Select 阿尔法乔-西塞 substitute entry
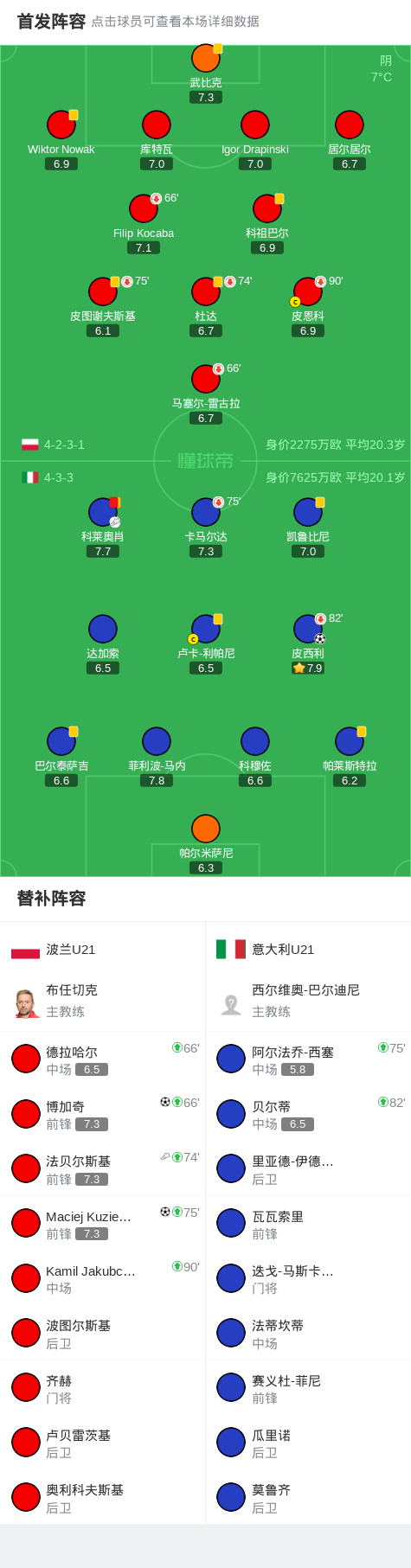Viewport: 411px width, 1568px height. tap(308, 1059)
